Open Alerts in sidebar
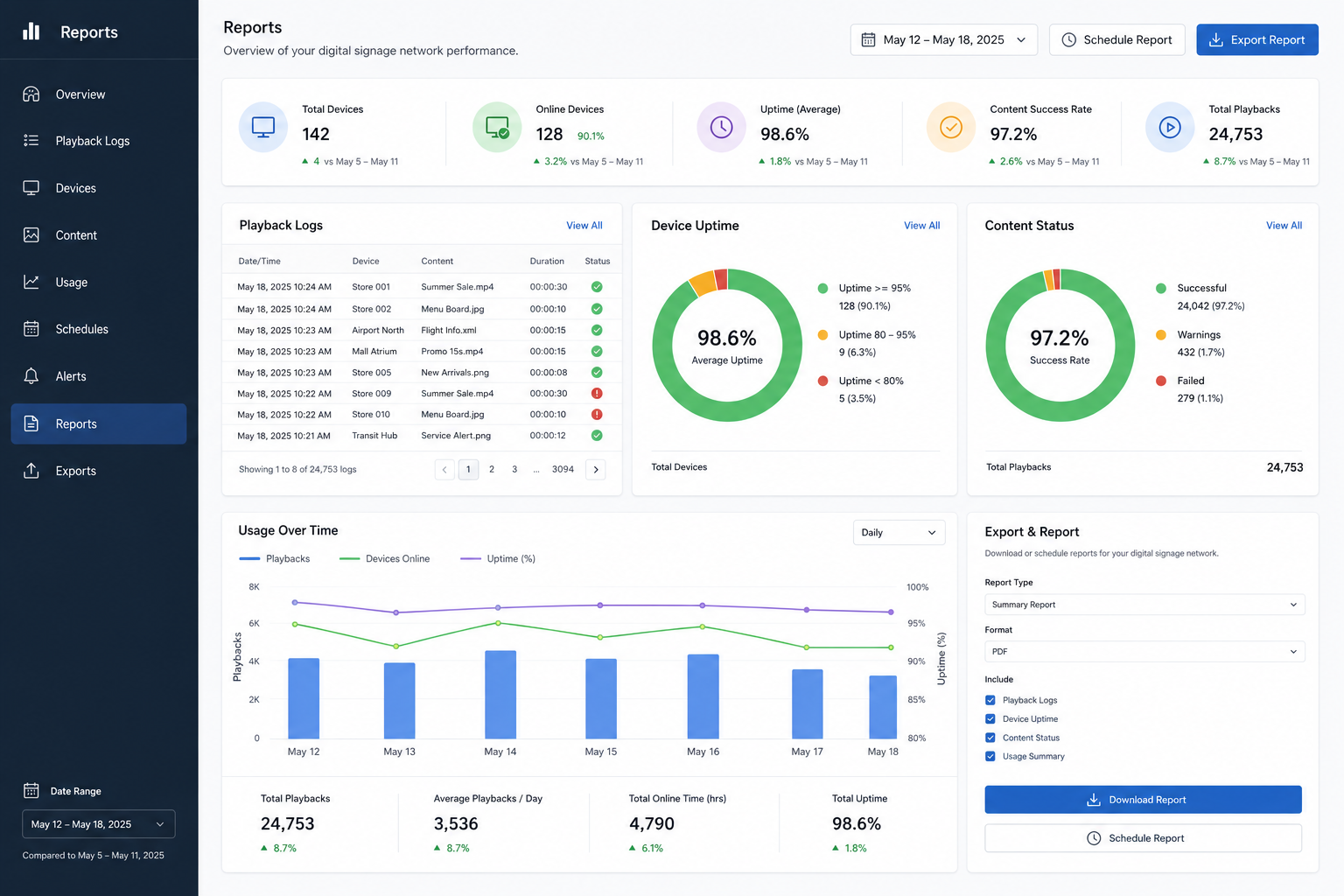 click(x=99, y=376)
